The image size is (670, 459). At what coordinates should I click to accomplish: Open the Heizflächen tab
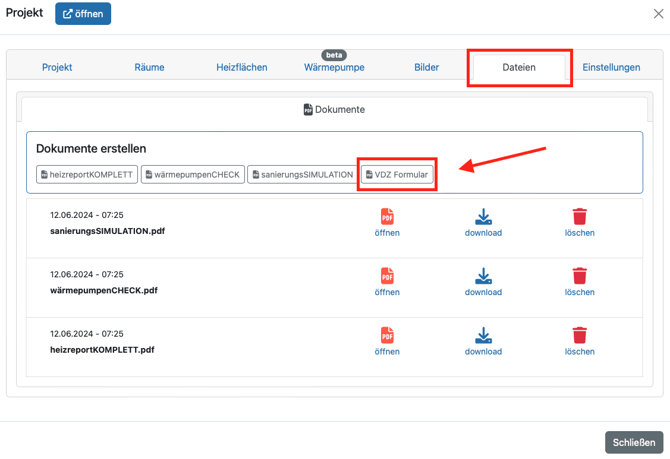point(242,68)
